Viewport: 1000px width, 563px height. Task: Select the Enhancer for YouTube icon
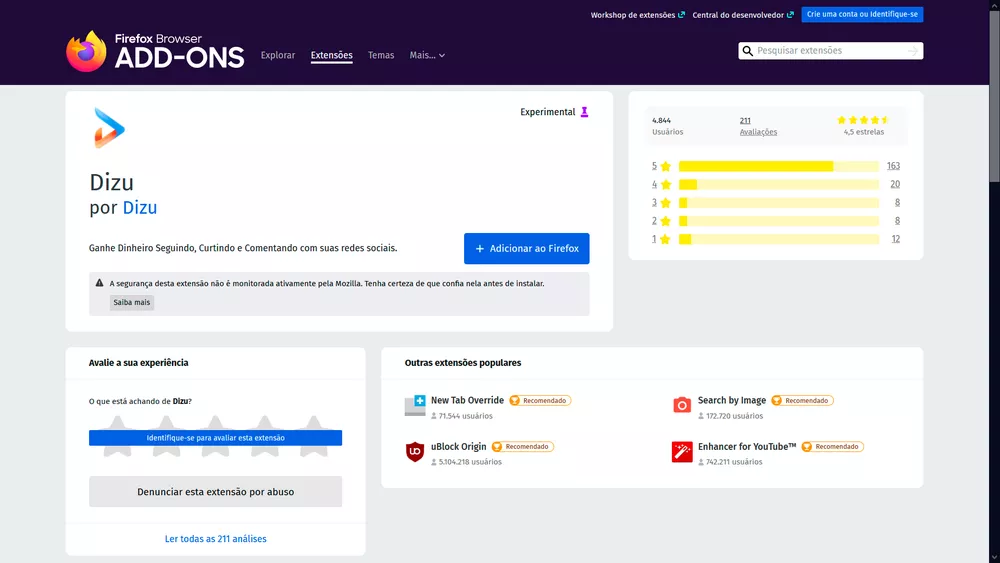pyautogui.click(x=682, y=452)
